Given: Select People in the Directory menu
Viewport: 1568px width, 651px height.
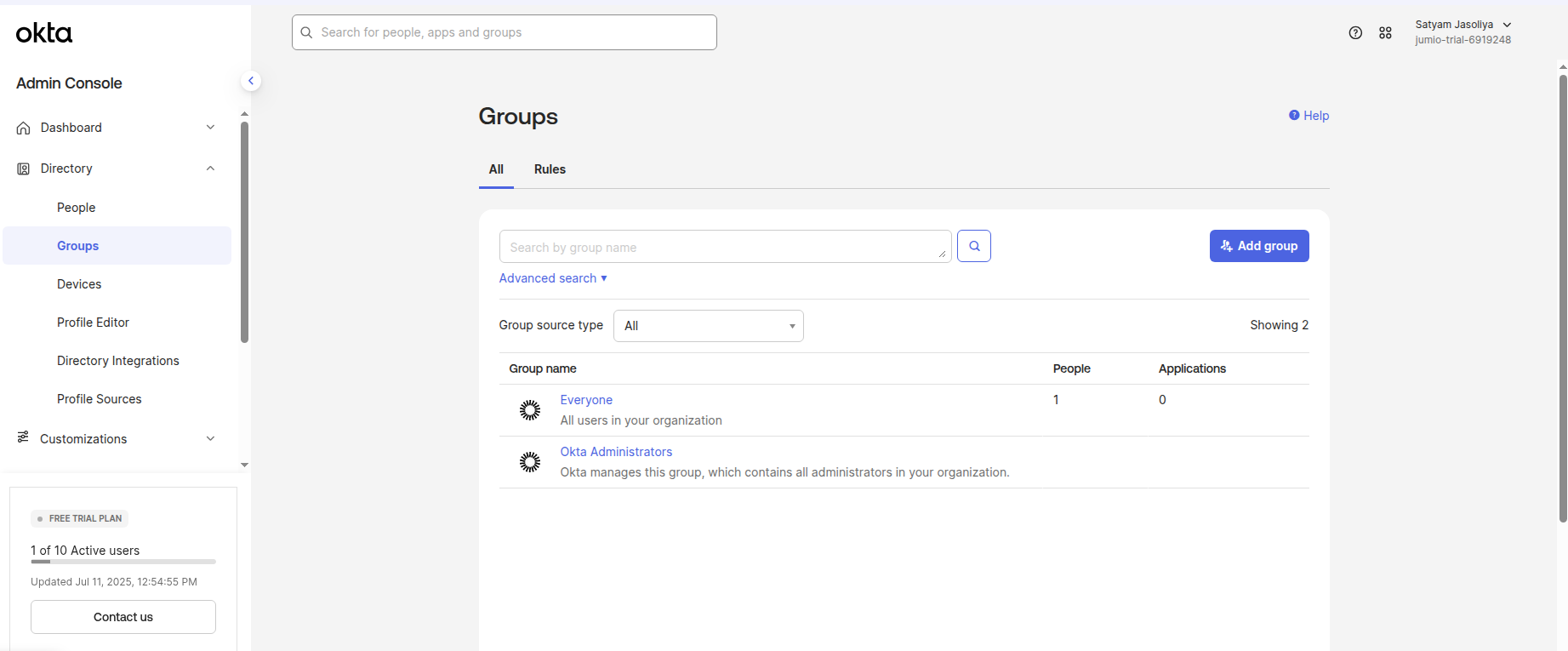Looking at the screenshot, I should click(x=76, y=208).
